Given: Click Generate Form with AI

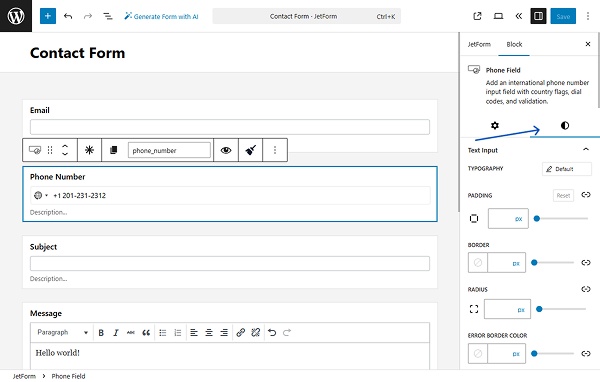Looking at the screenshot, I should click(x=161, y=16).
